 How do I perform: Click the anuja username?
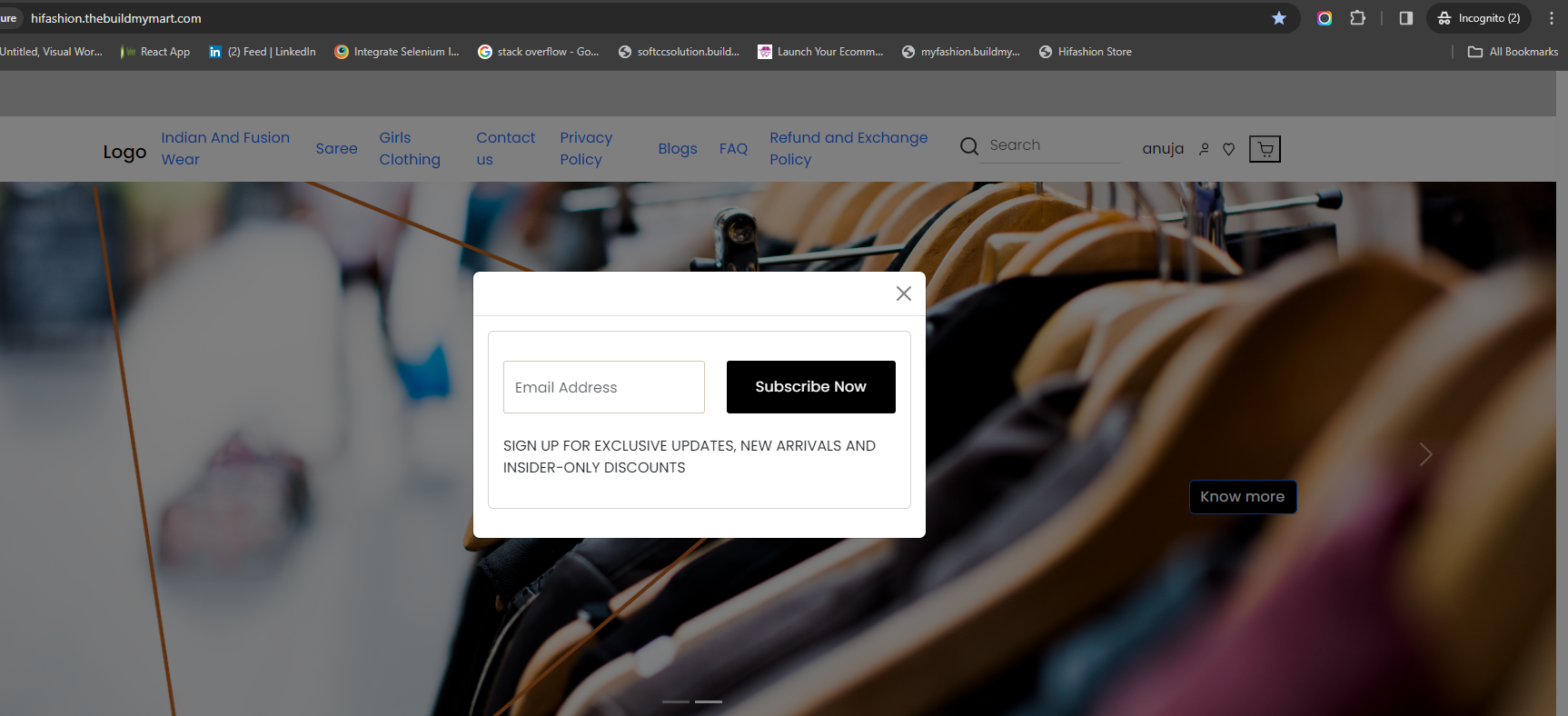1163,148
